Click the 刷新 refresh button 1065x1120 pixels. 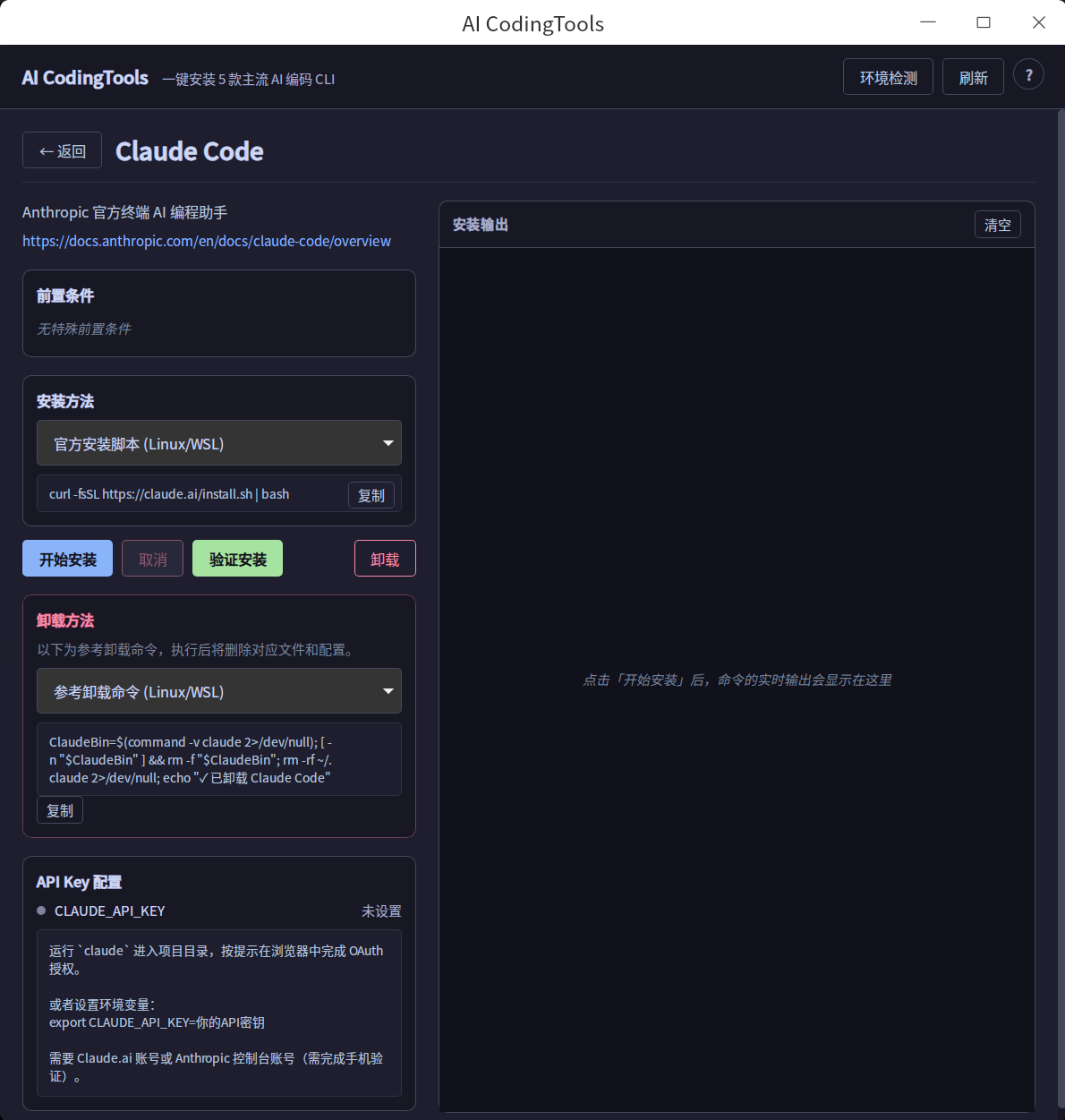[973, 77]
